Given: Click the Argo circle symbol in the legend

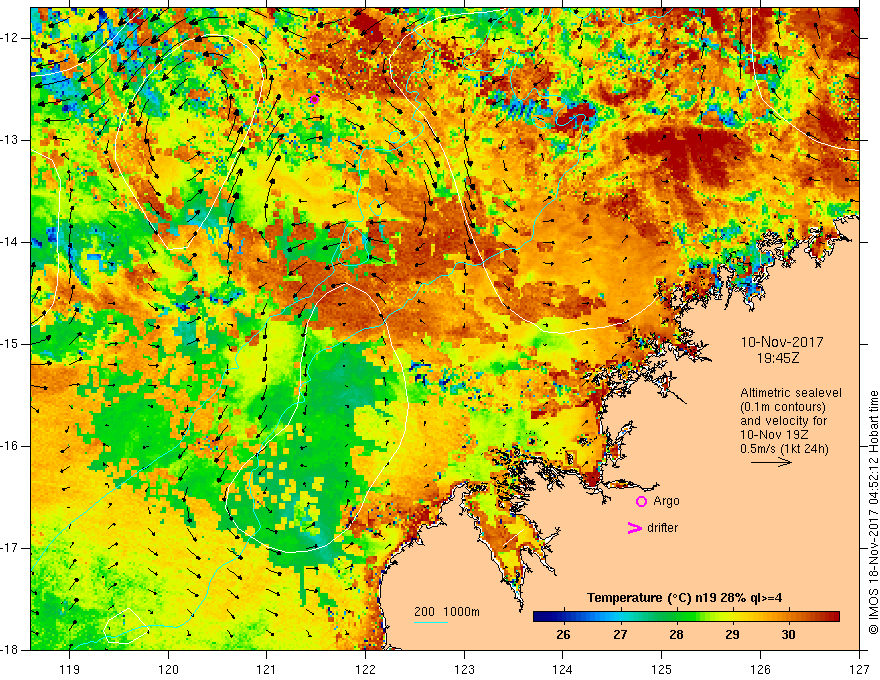Looking at the screenshot, I should (641, 502).
